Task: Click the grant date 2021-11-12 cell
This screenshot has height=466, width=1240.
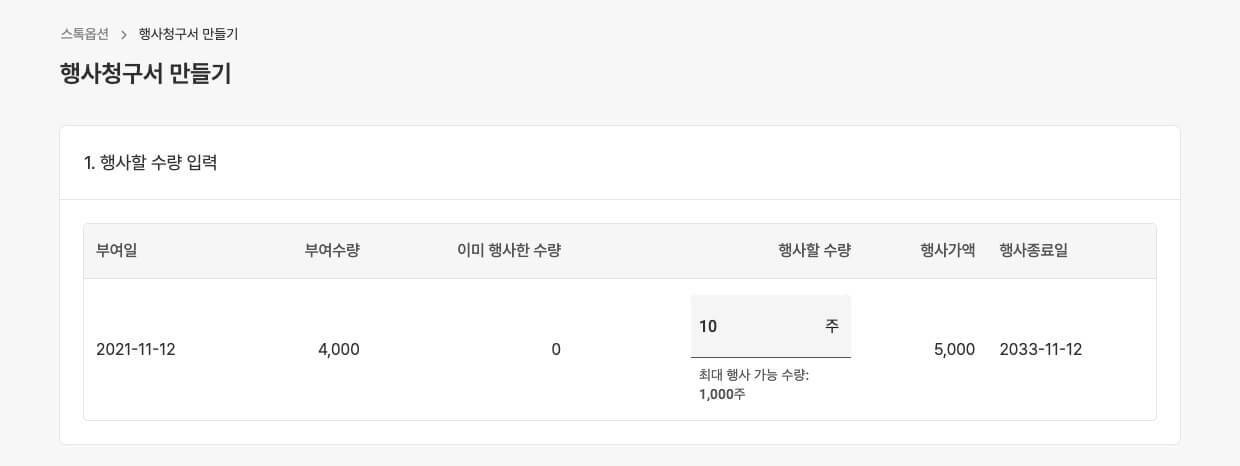Action: click(136, 350)
